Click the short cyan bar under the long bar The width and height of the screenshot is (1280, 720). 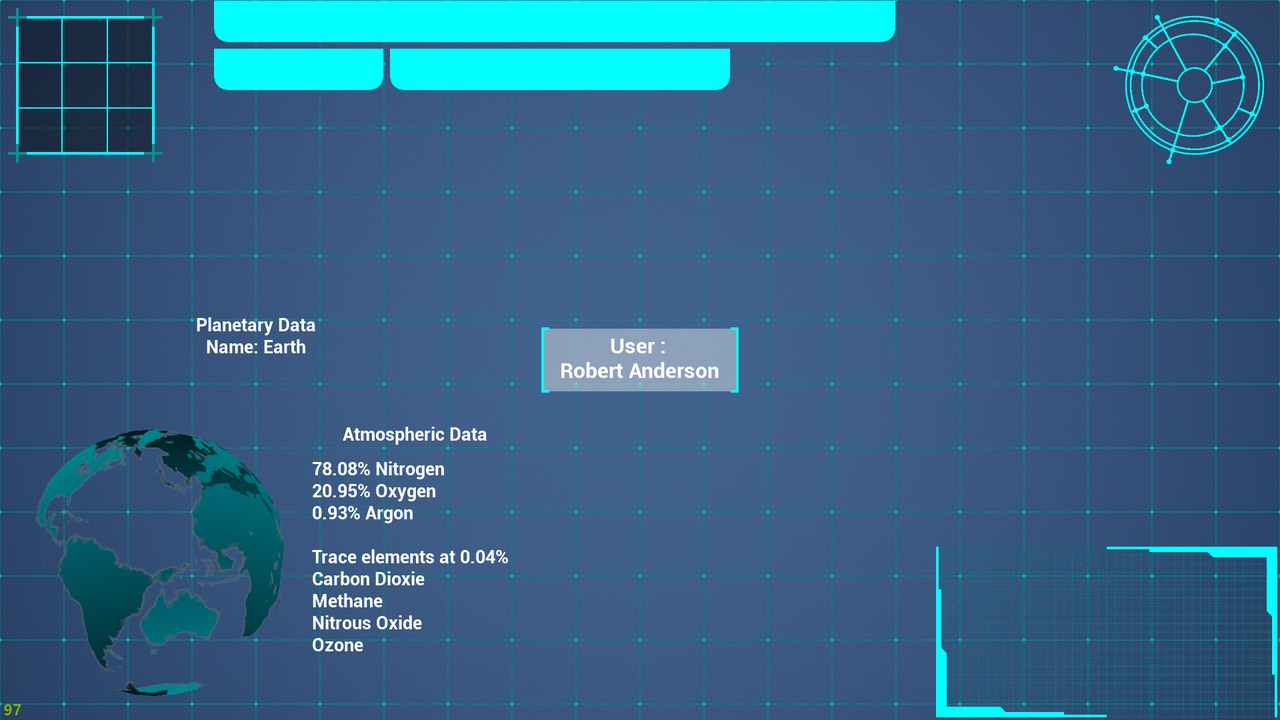(x=299, y=69)
